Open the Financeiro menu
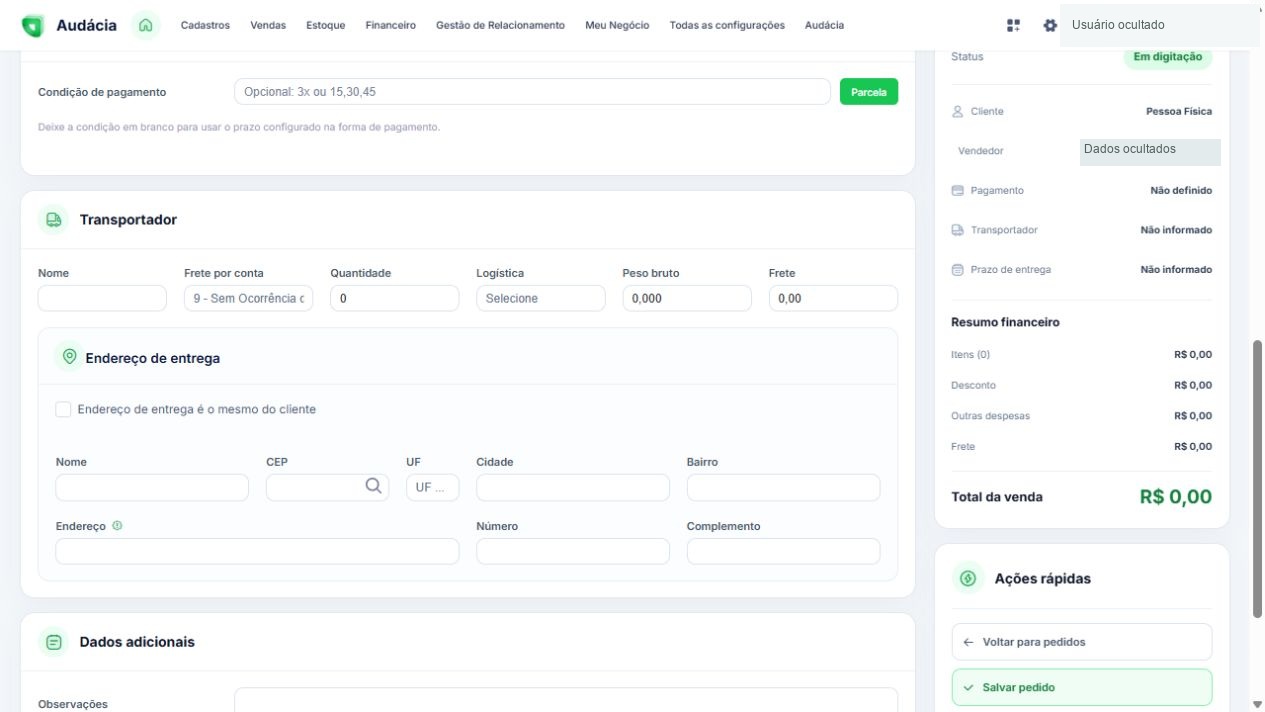 pyautogui.click(x=391, y=26)
